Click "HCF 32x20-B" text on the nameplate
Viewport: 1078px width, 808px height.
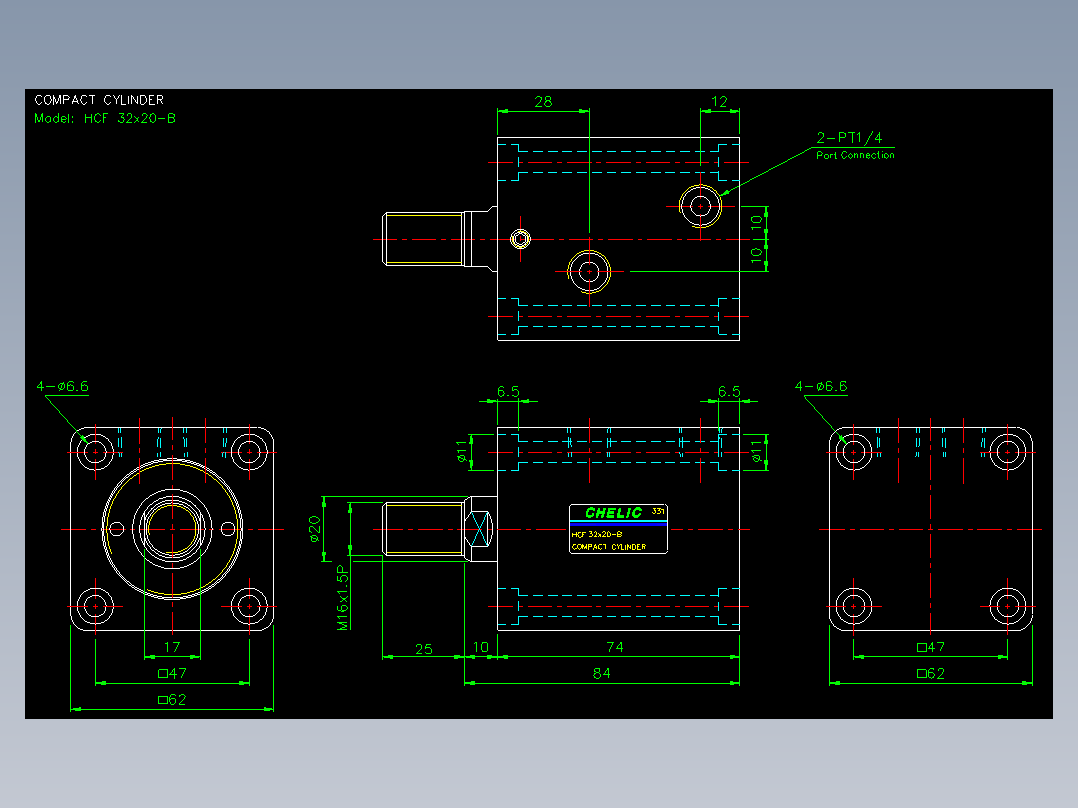click(597, 534)
